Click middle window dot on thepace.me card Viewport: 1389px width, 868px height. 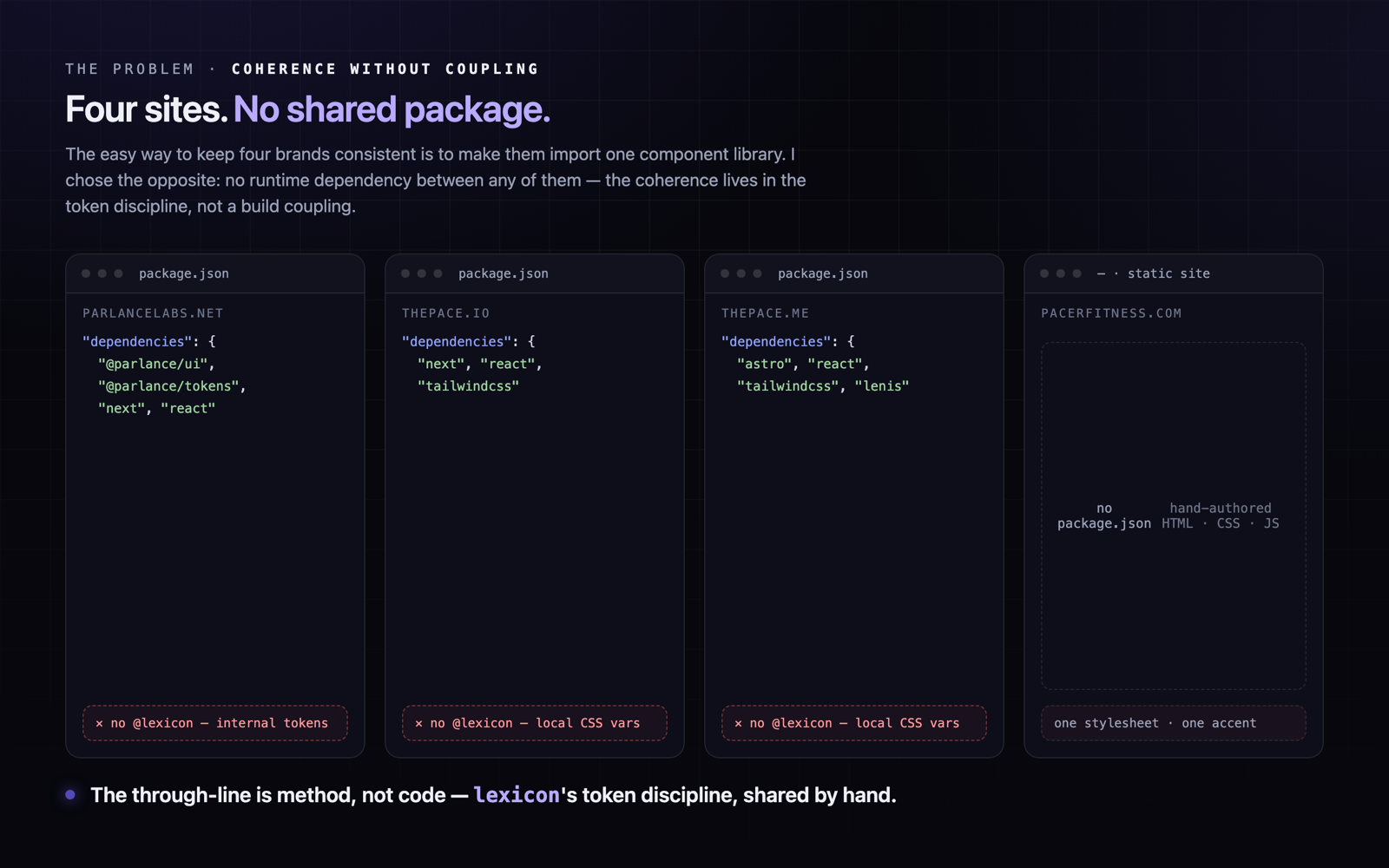(x=741, y=273)
